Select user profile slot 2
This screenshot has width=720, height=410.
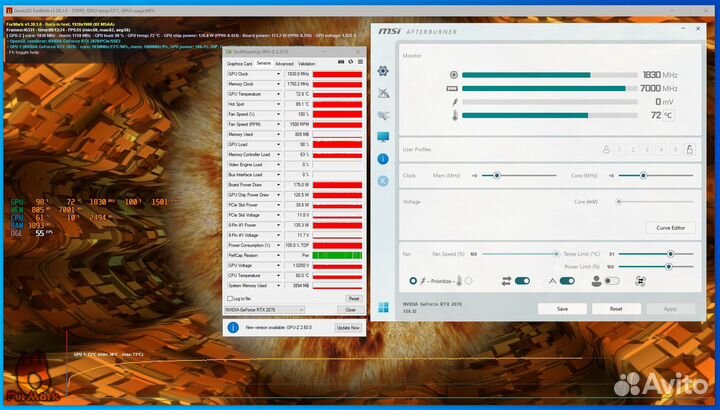633,149
